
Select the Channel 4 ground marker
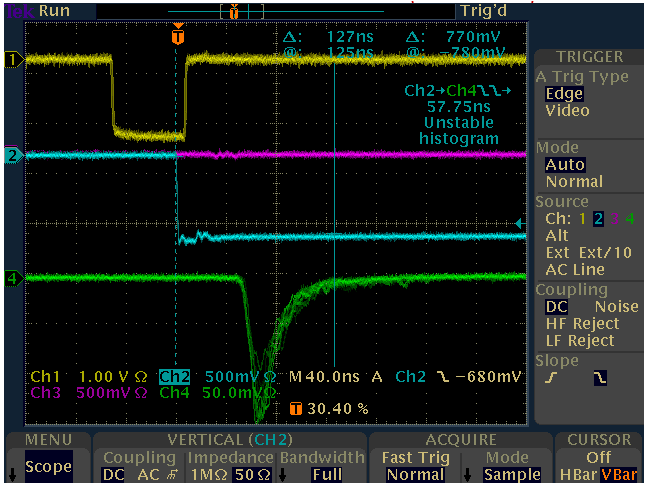pos(14,278)
